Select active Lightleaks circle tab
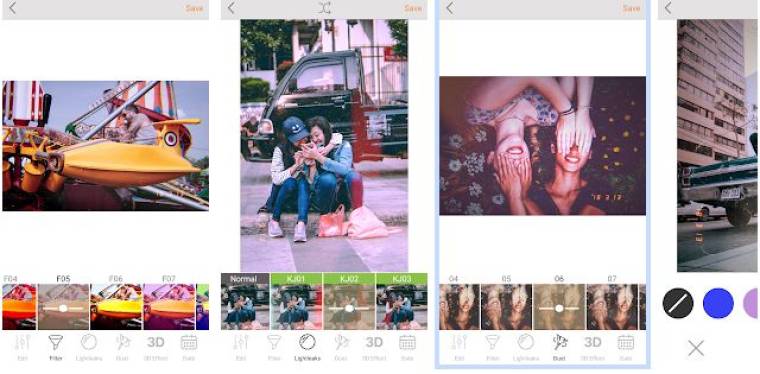Image resolution: width=760 pixels, height=374 pixels. tap(307, 348)
